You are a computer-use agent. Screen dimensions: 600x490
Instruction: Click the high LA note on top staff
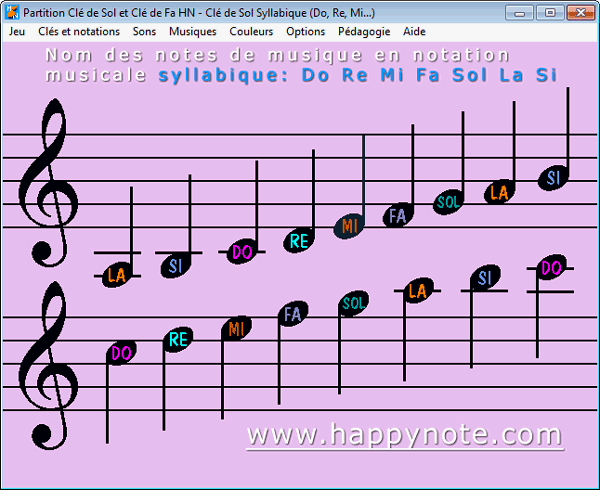[x=499, y=192]
